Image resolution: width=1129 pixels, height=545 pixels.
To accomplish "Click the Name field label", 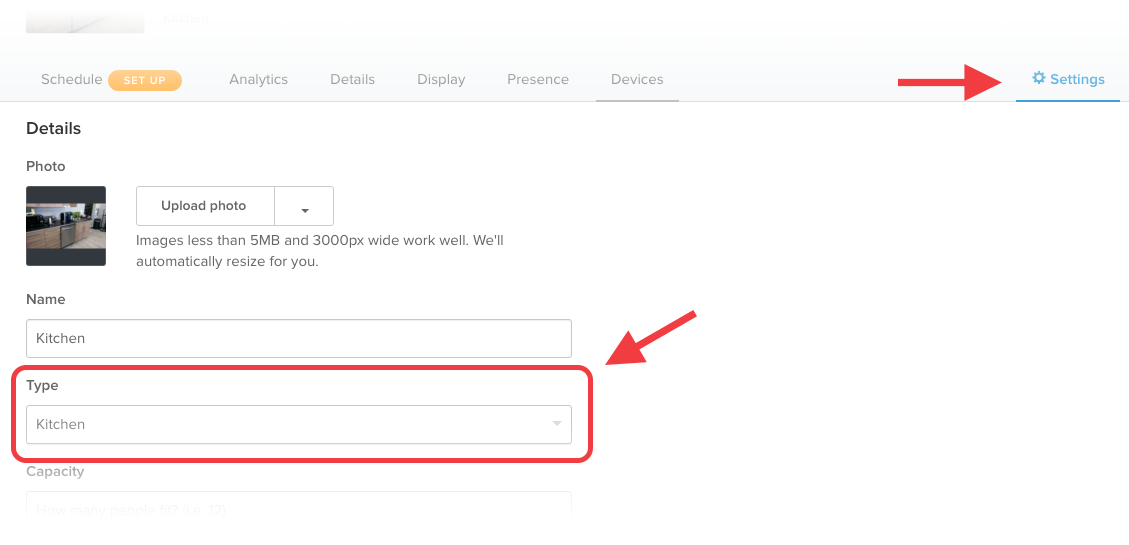I will point(45,299).
